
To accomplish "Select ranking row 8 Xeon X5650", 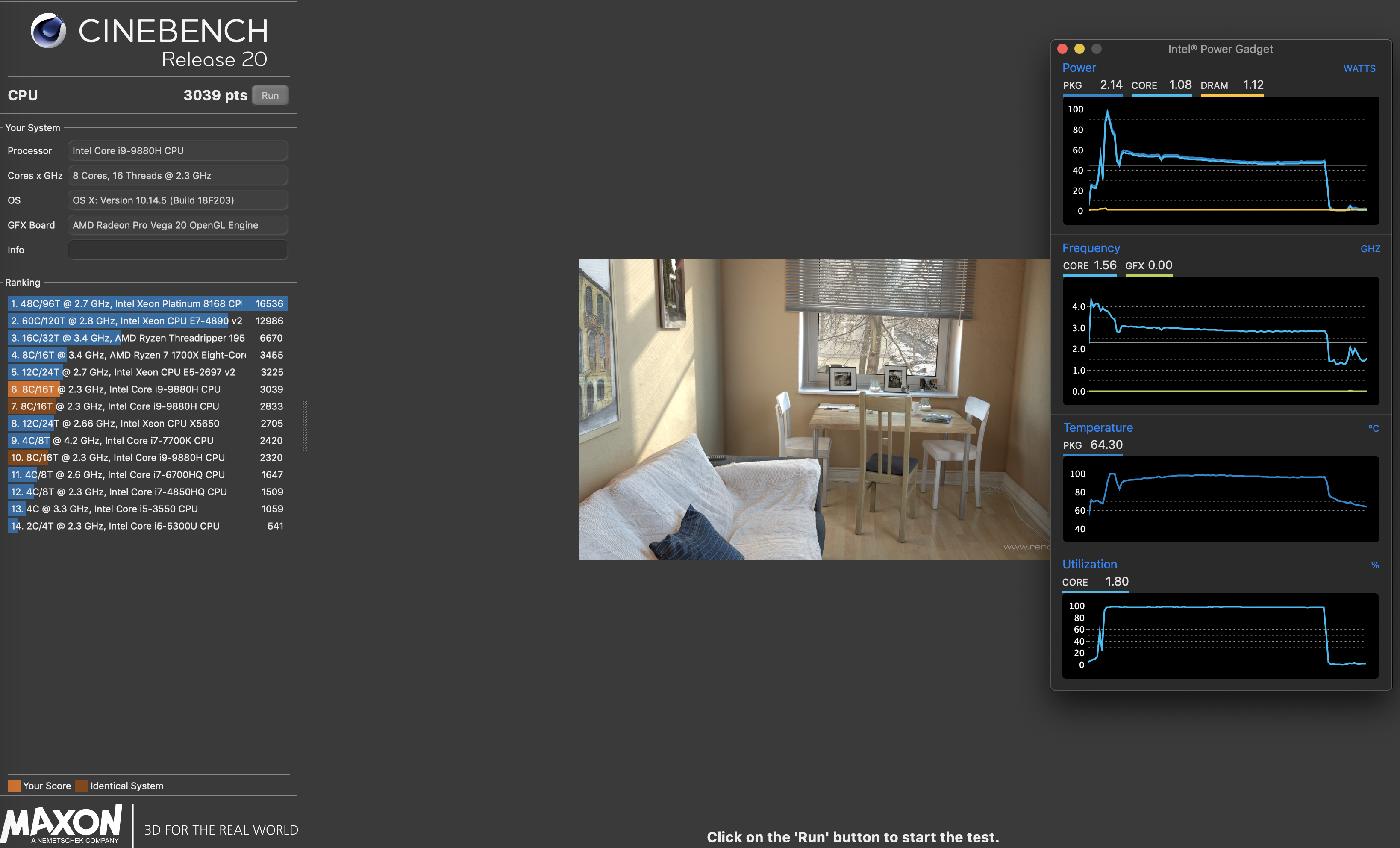I will [148, 424].
